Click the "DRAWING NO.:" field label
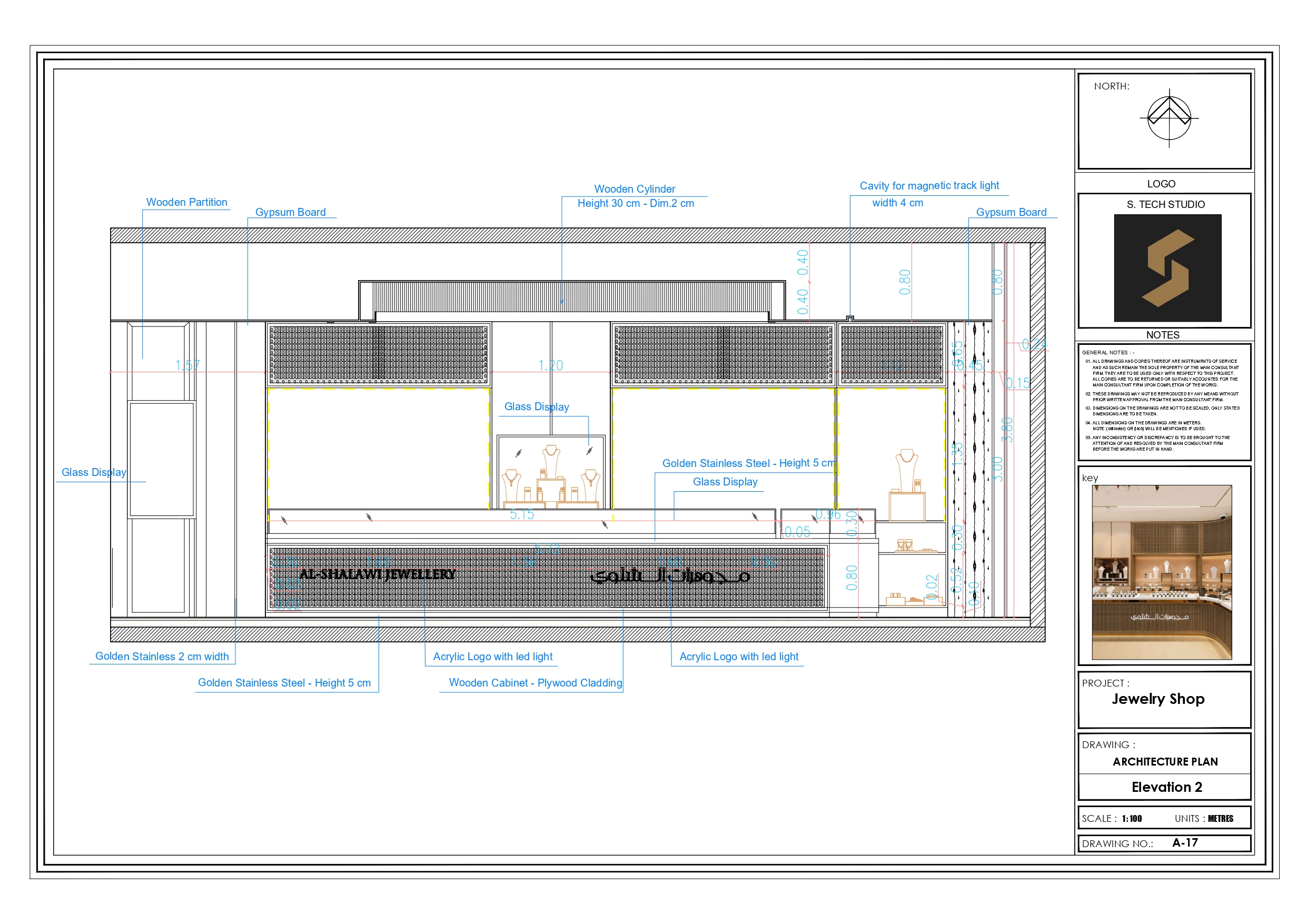The width and height of the screenshot is (1307, 924). [1117, 844]
